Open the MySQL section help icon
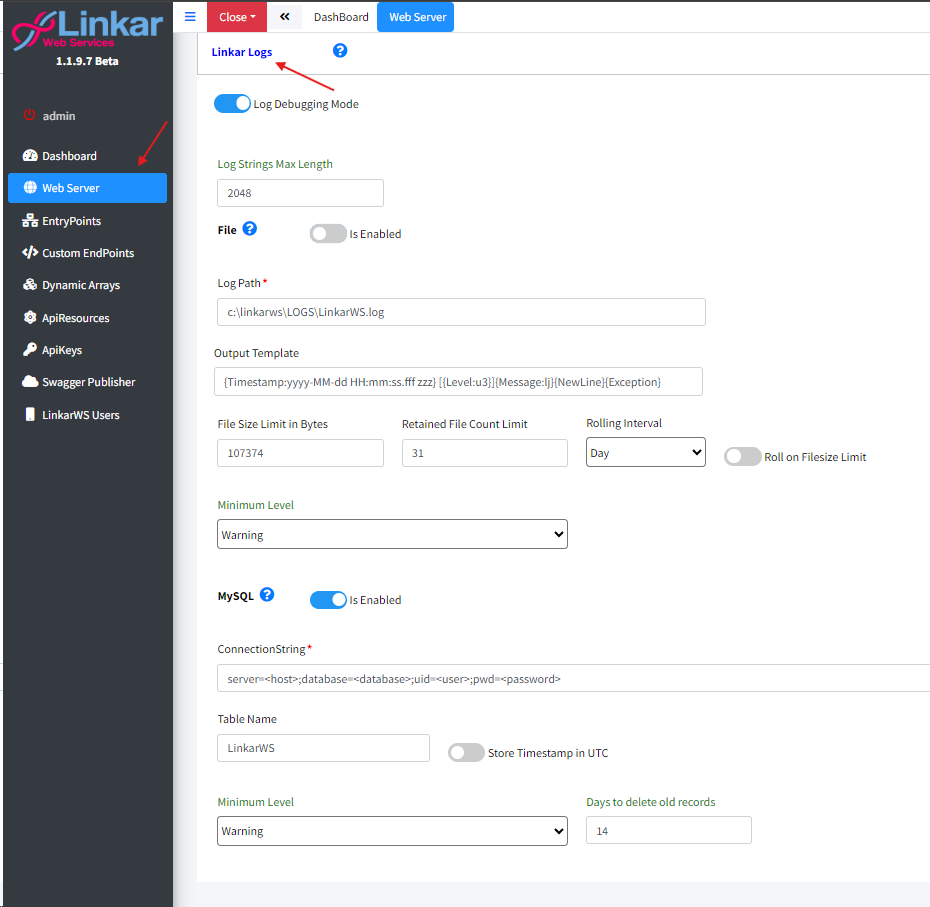930x907 pixels. [x=267, y=595]
